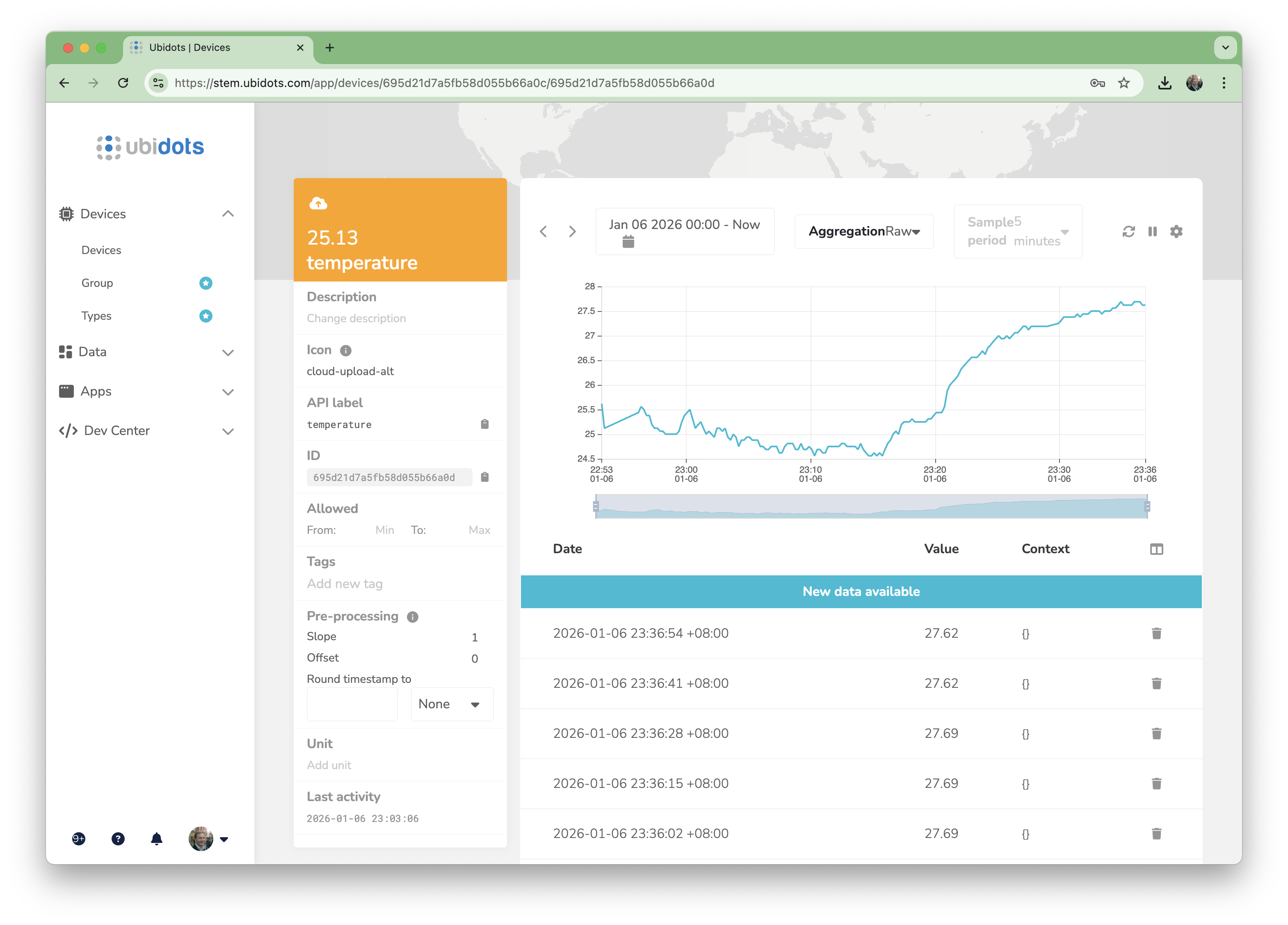Collapse the Devices sidebar section
This screenshot has width=1288, height=925.
pos(228,214)
